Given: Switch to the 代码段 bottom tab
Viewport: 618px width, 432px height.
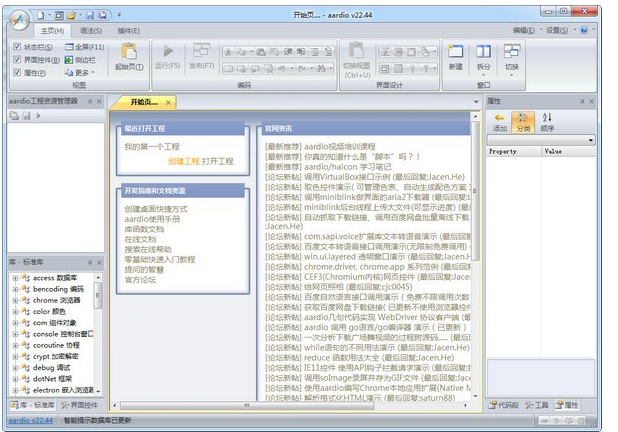Looking at the screenshot, I should [504, 405].
